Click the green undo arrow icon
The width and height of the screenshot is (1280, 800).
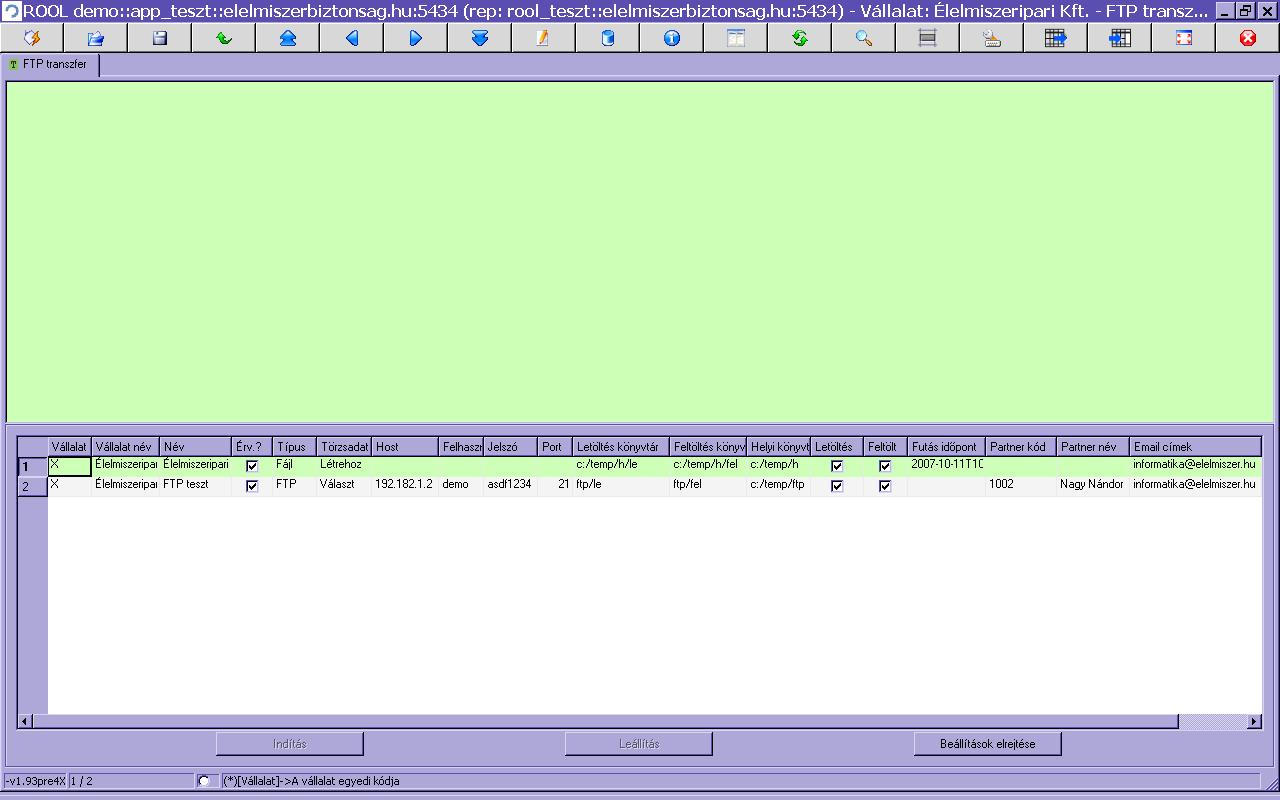coord(223,38)
